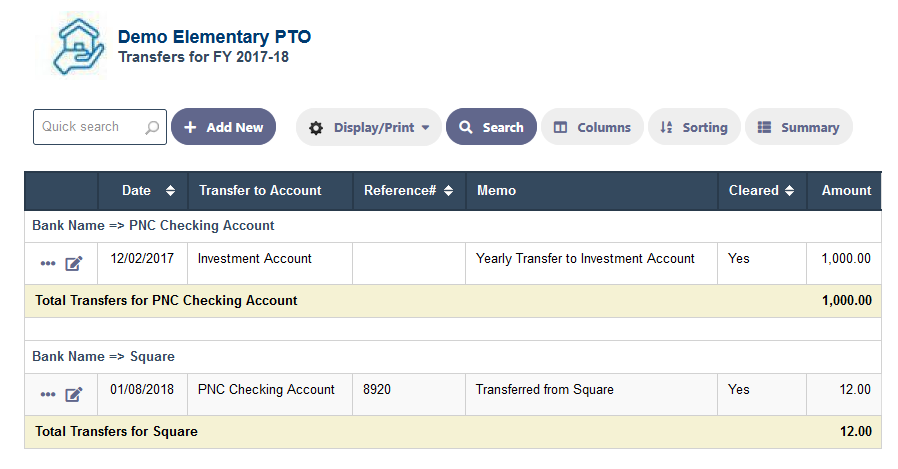Sort by Reference# using its sort arrows
898x469 pixels.
click(448, 191)
